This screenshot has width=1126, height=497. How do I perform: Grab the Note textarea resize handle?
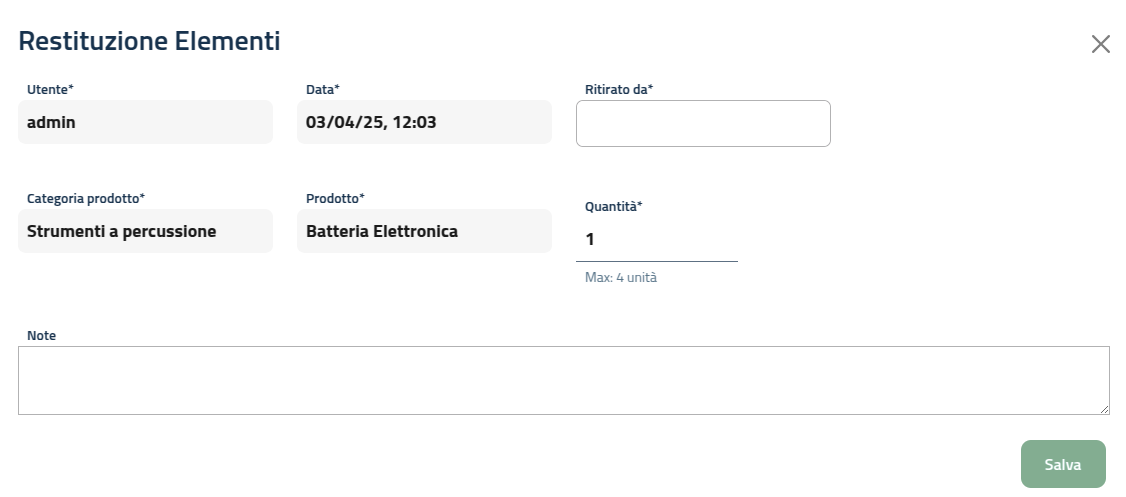tap(1104, 409)
